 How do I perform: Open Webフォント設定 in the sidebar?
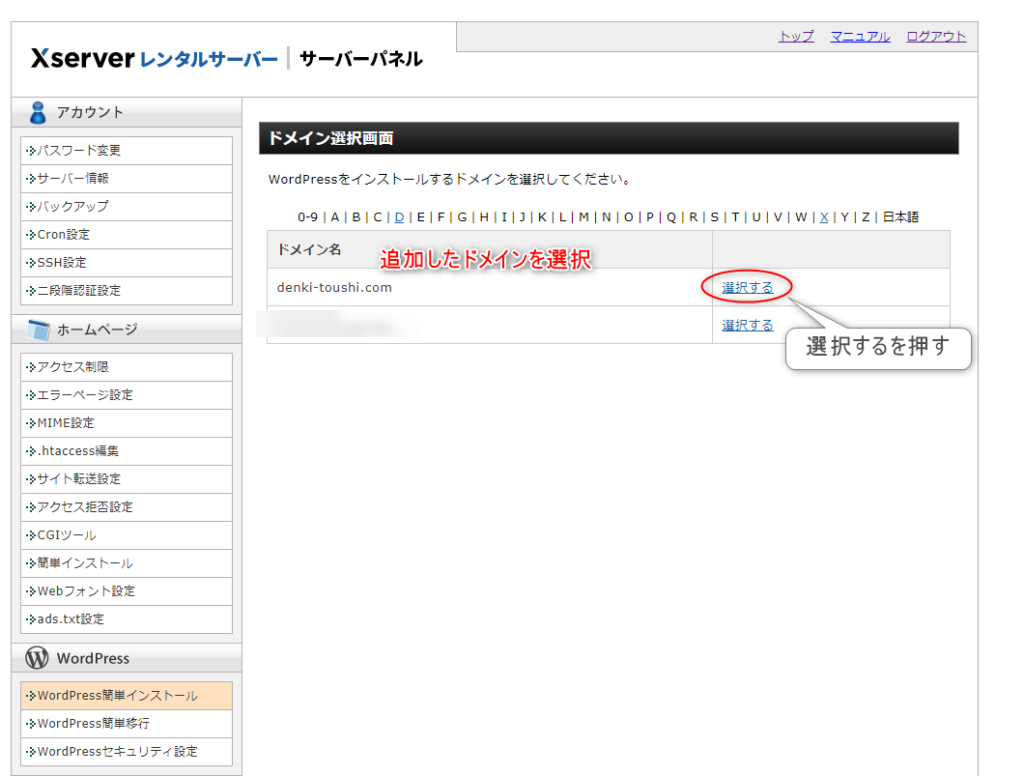click(127, 591)
